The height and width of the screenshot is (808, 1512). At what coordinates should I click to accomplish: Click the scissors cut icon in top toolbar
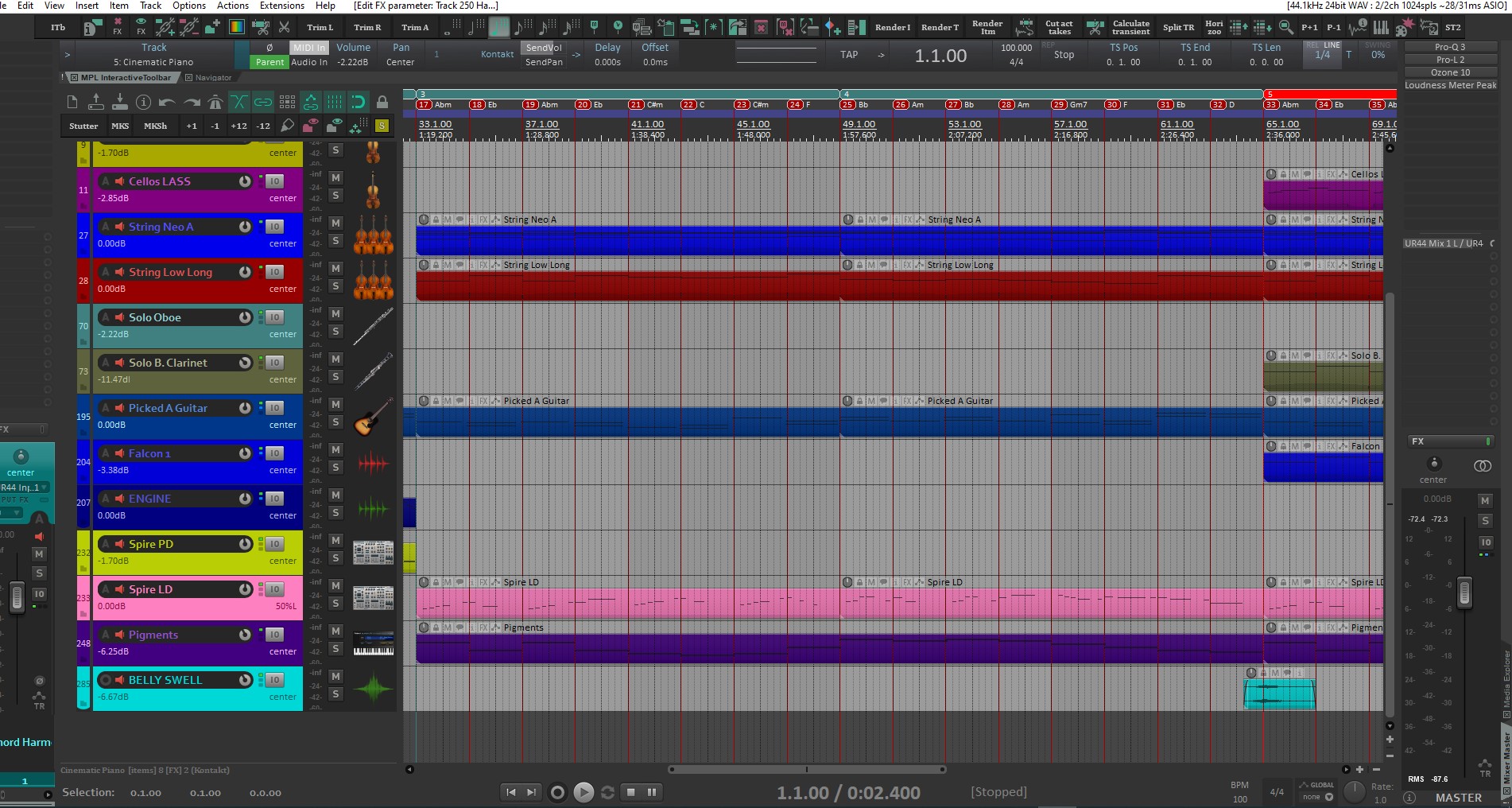[284, 27]
